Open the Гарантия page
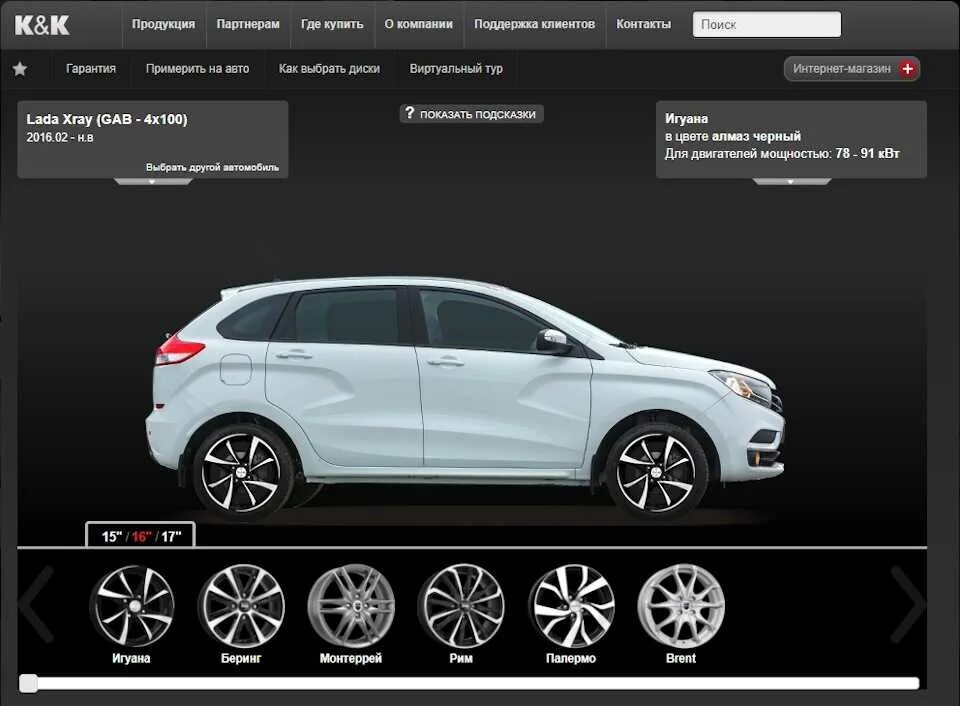 click(91, 69)
